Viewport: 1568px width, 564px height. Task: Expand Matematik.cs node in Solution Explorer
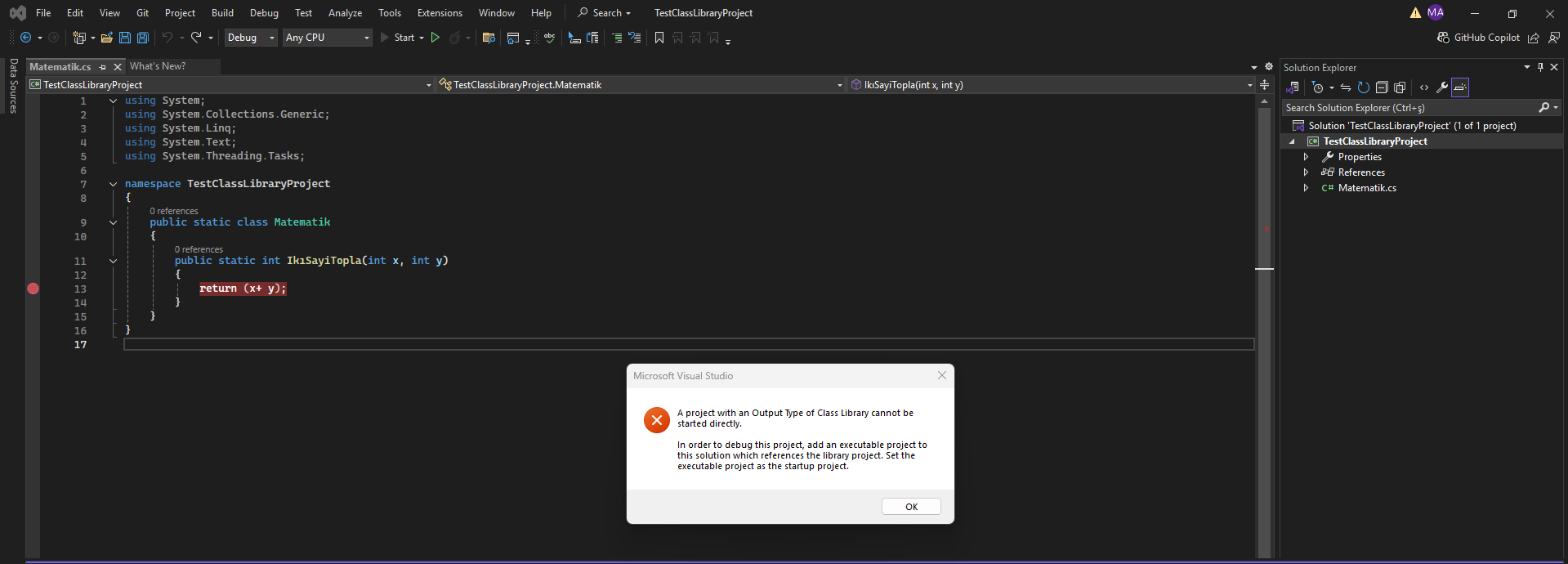point(1306,188)
